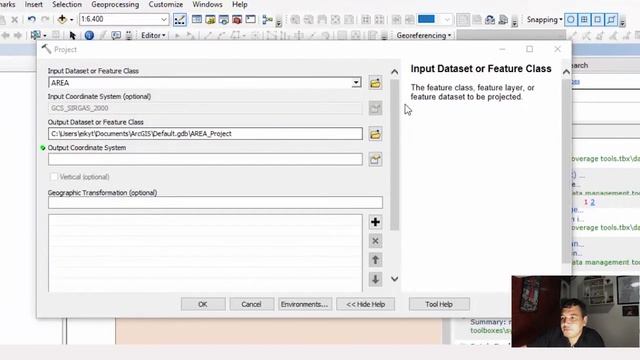Open the Editor dropdown menu
This screenshot has height=360, width=640.
(153, 36)
